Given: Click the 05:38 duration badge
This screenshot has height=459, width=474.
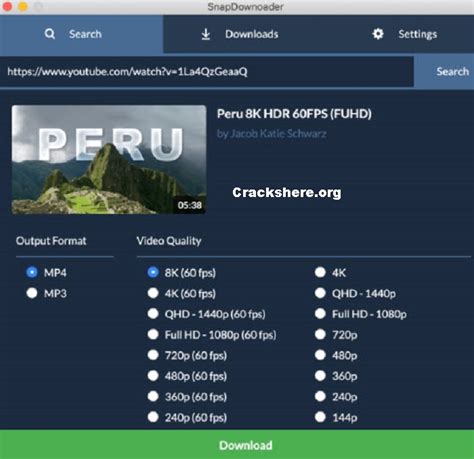Looking at the screenshot, I should pos(189,205).
